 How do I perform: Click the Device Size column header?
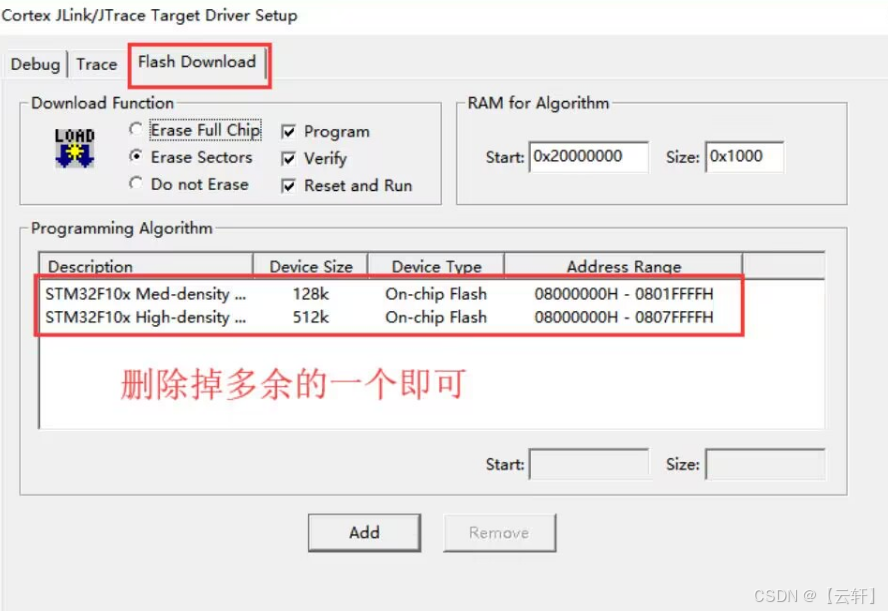(310, 266)
